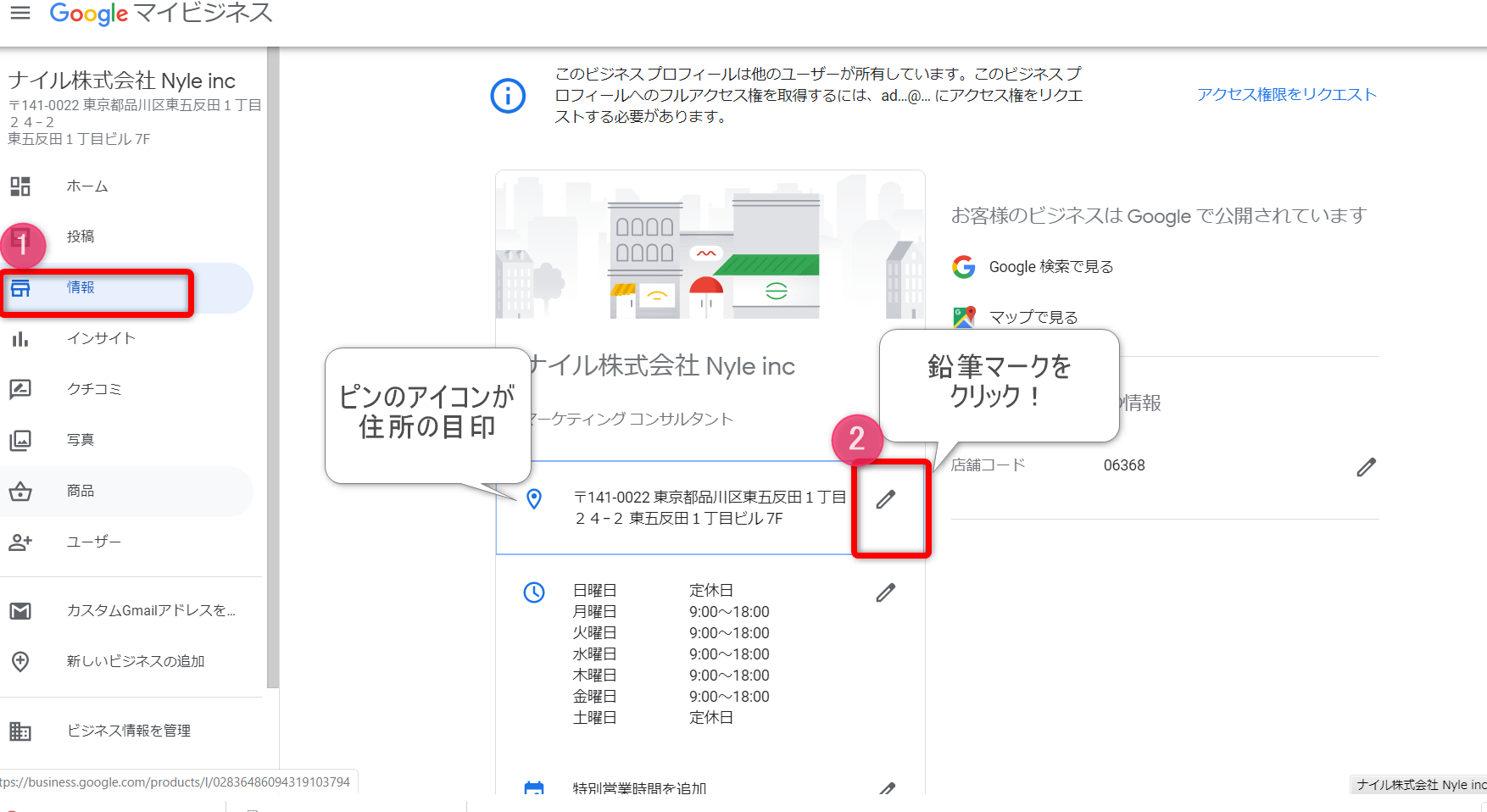Image resolution: width=1487 pixels, height=812 pixels.
Task: Click the 写真 photo icon
Action: pos(20,440)
